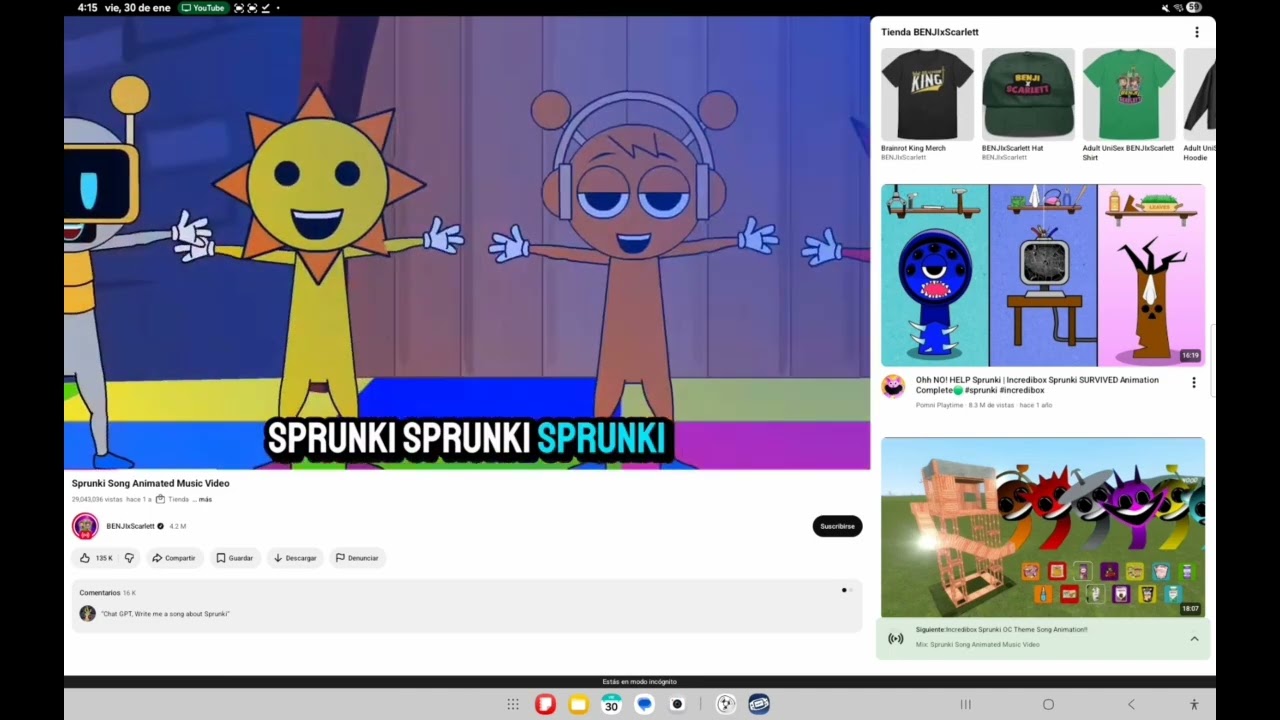Expand the description with 'más'

205,499
